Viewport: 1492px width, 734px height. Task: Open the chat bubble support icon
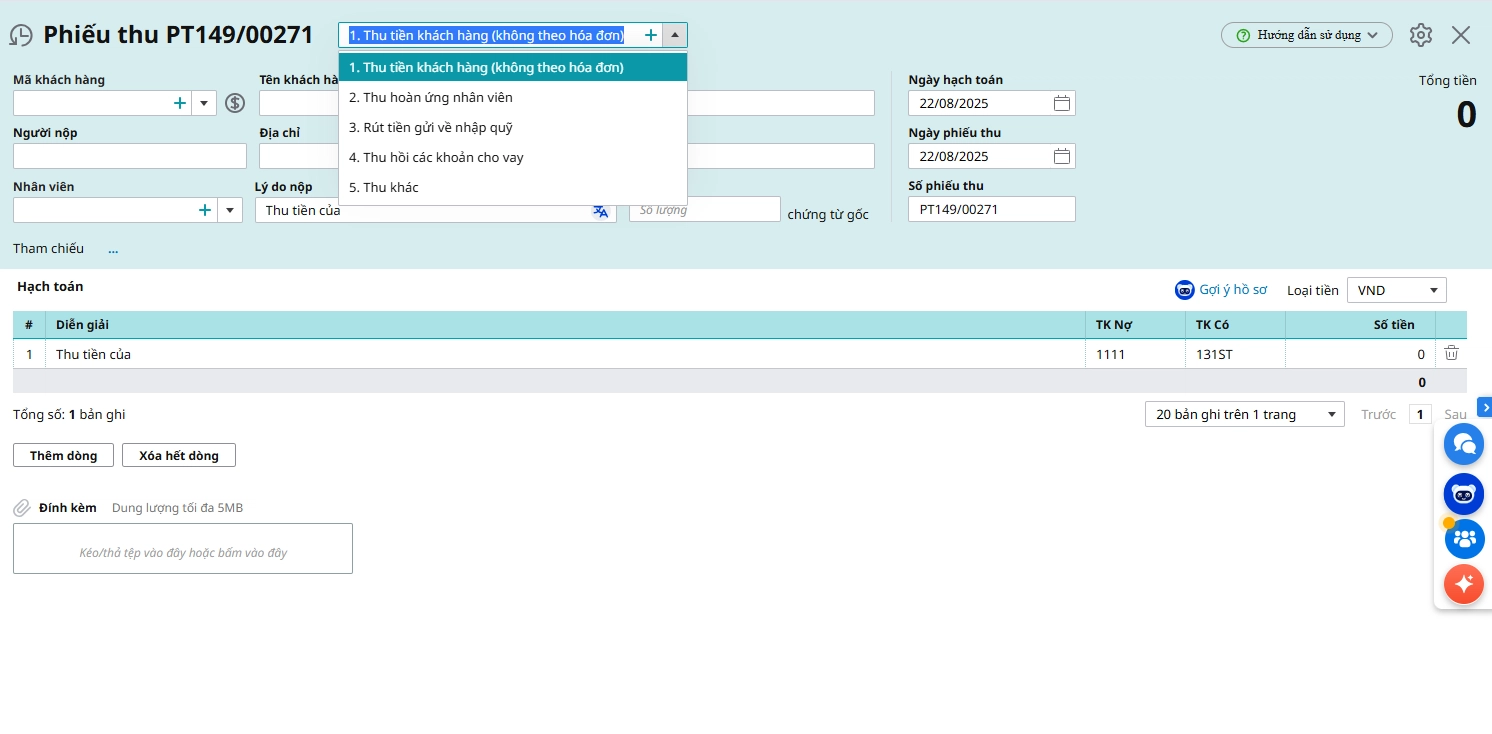coord(1464,443)
